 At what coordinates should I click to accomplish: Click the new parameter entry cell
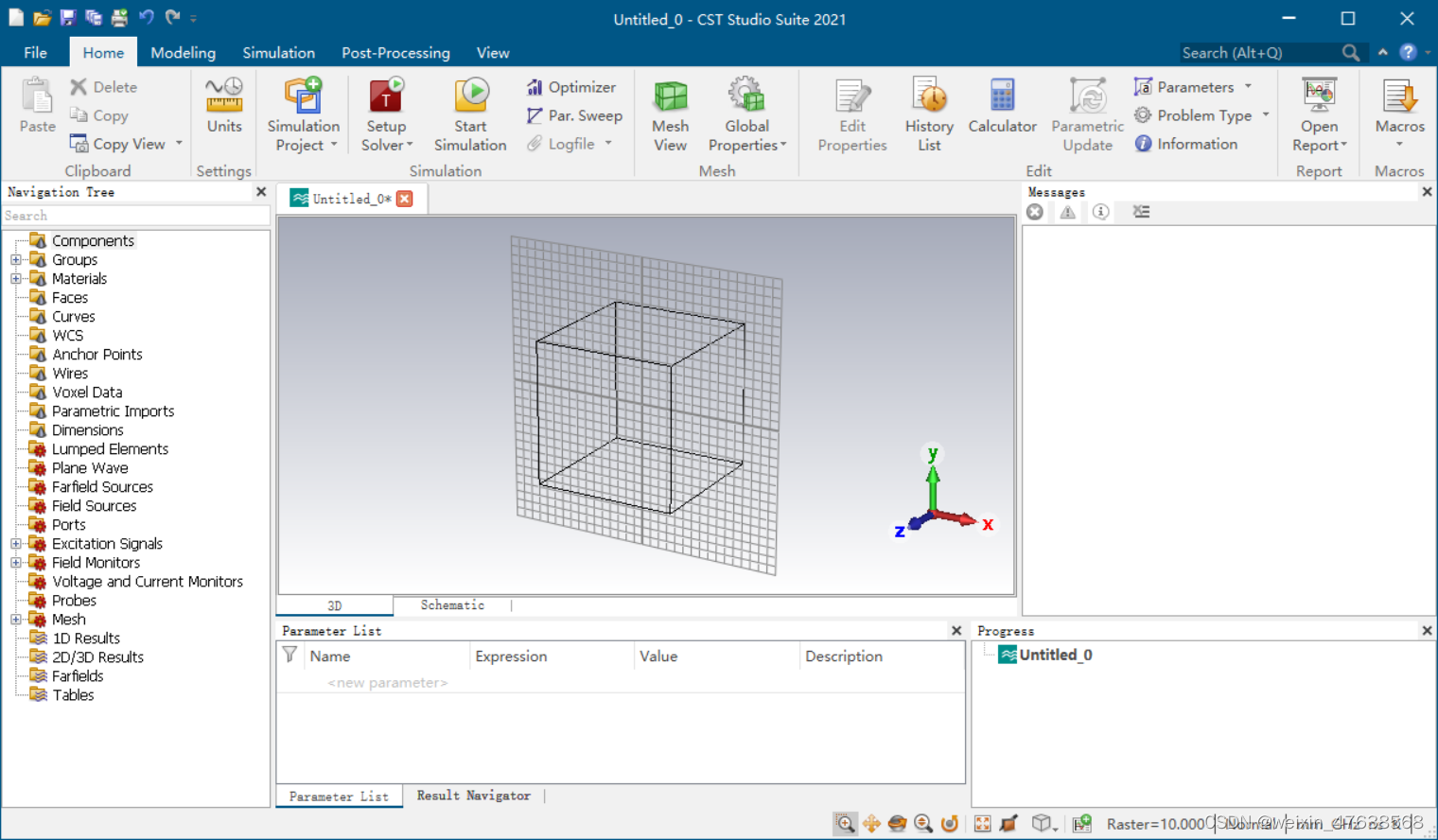[x=387, y=683]
